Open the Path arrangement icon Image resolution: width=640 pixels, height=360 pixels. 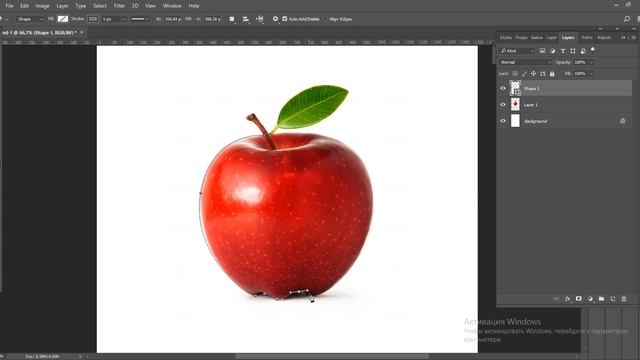coord(260,19)
